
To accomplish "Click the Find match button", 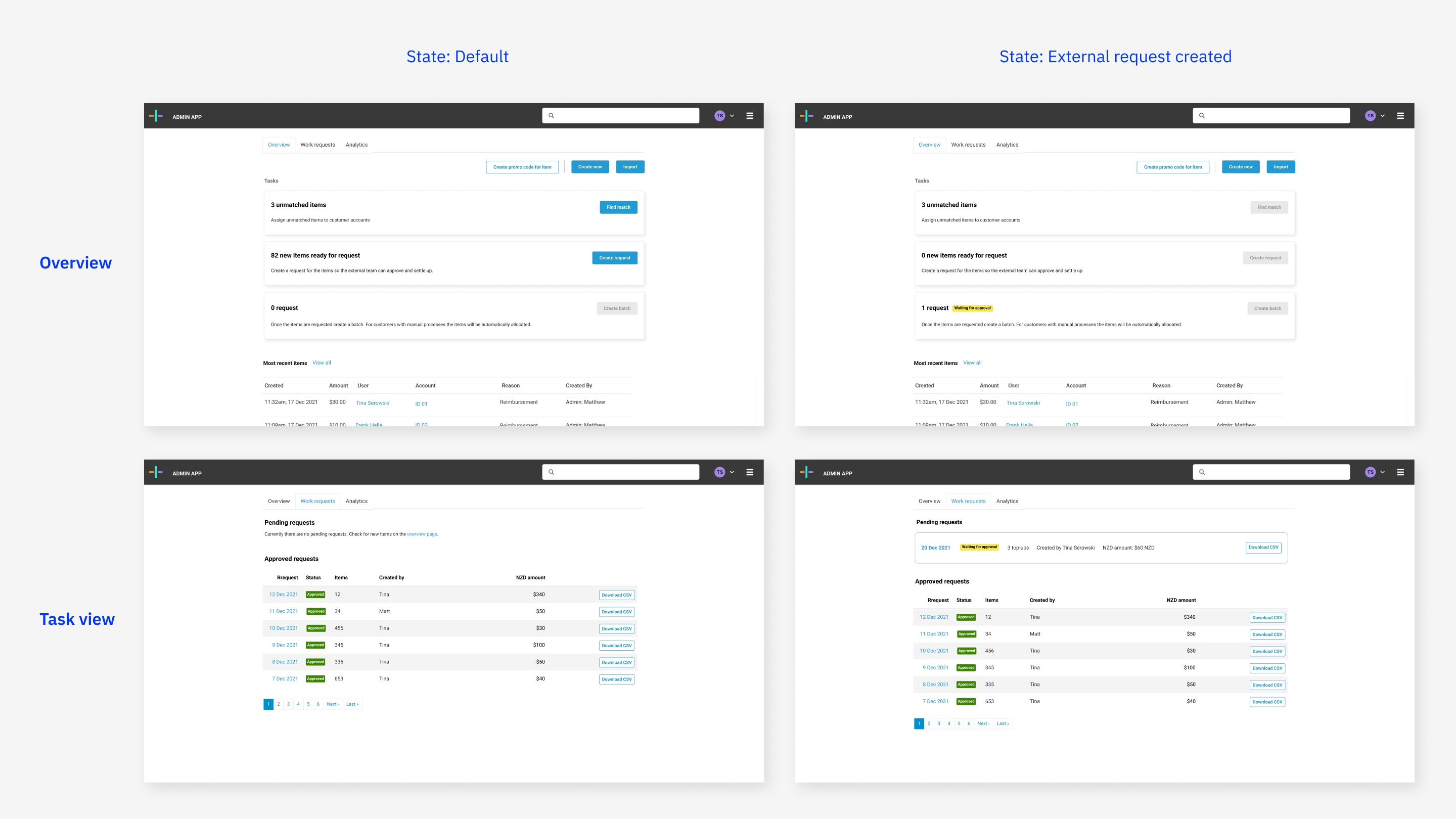I will (x=618, y=207).
